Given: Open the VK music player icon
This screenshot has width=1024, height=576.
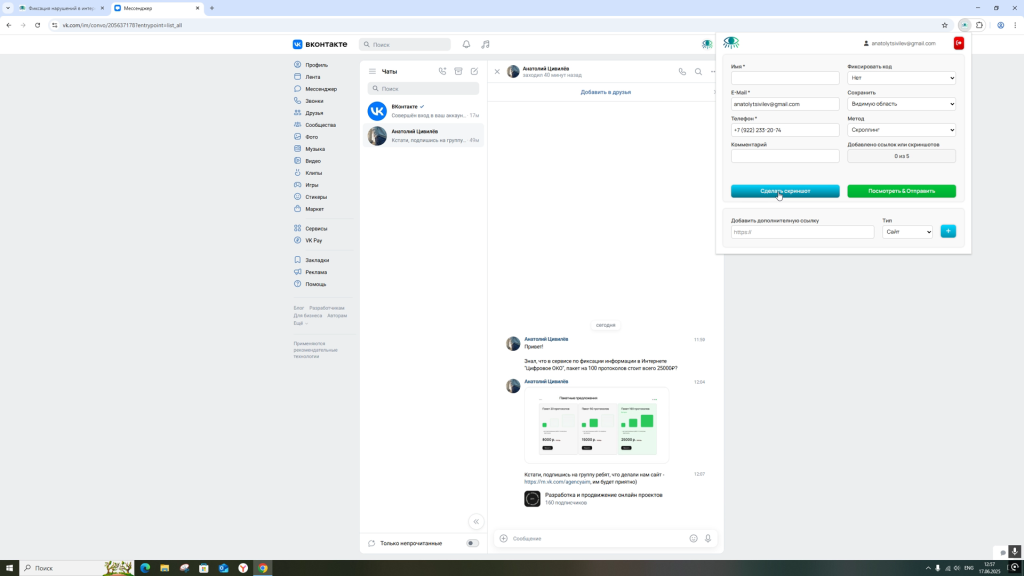Looking at the screenshot, I should point(485,45).
